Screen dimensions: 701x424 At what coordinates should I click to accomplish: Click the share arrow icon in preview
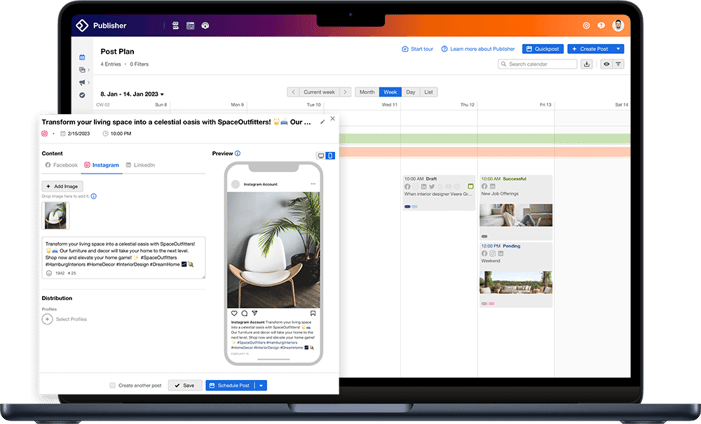click(x=254, y=313)
